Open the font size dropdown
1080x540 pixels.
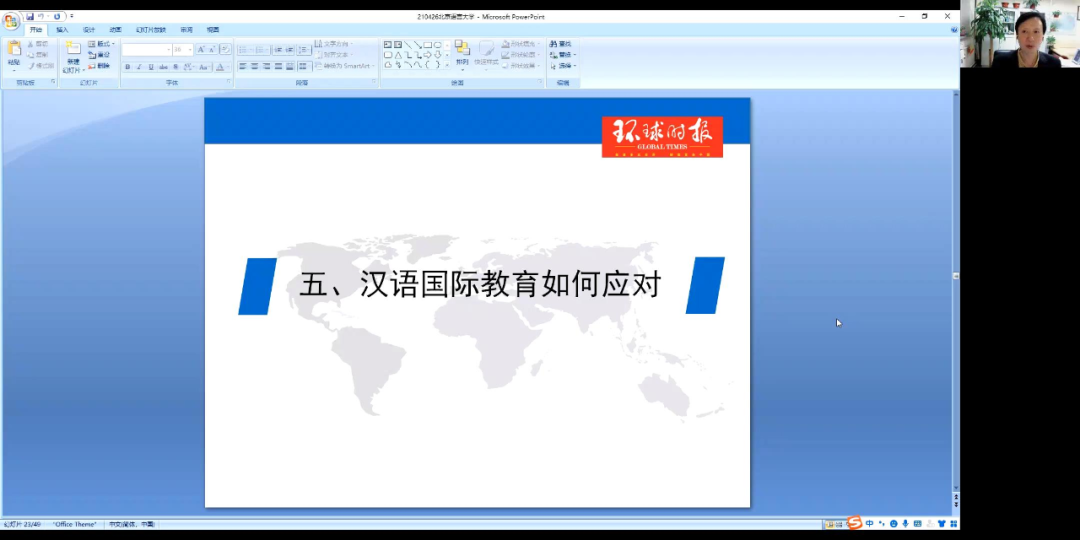click(x=190, y=49)
